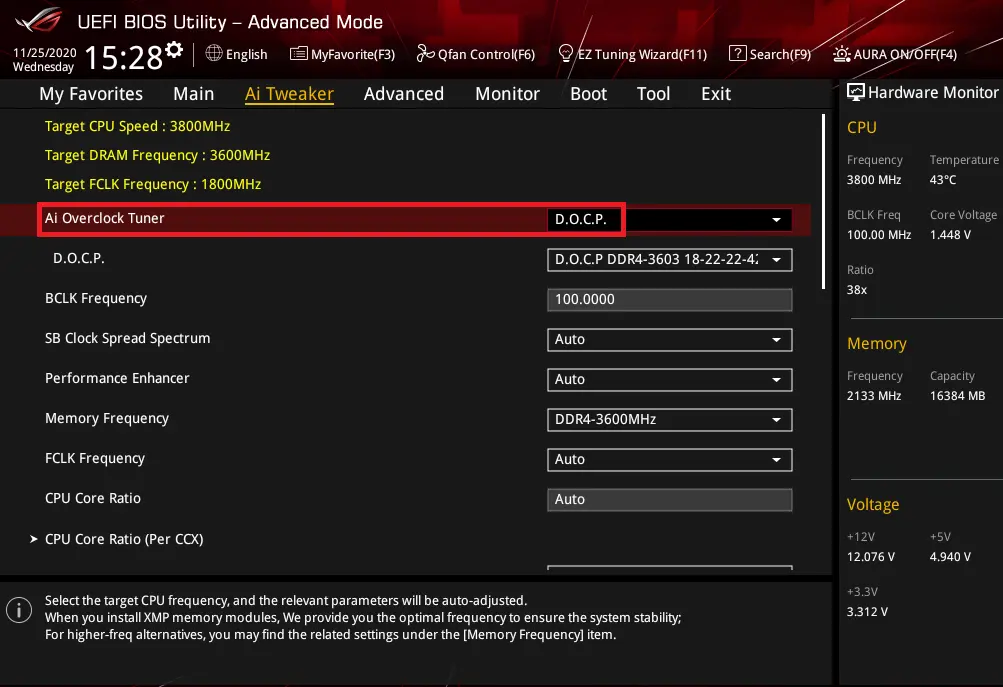Viewport: 1003px width, 687px height.
Task: Click the settings list scrollbar
Action: (x=823, y=202)
